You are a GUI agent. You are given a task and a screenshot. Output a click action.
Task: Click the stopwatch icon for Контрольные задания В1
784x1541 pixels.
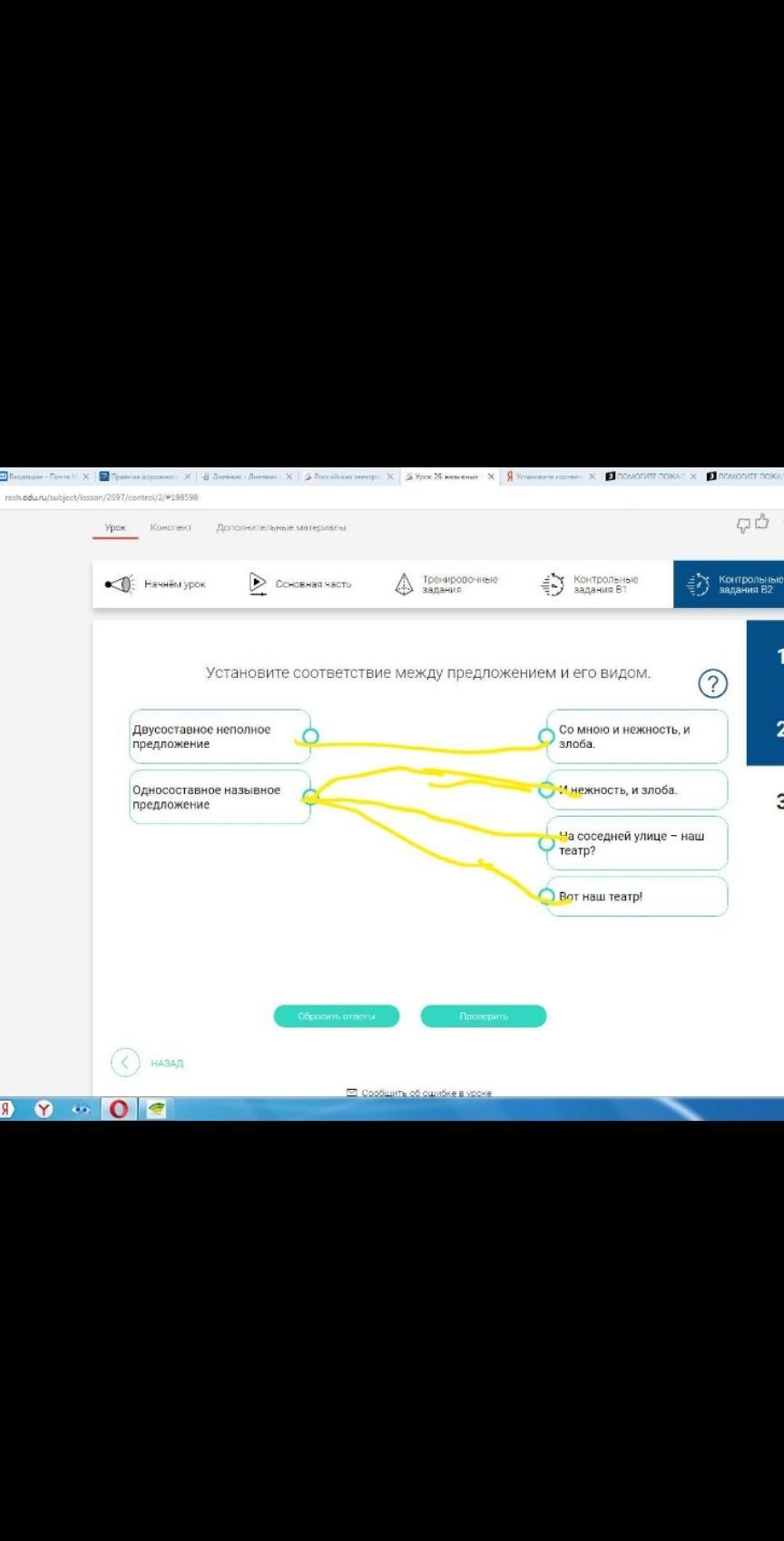[553, 584]
